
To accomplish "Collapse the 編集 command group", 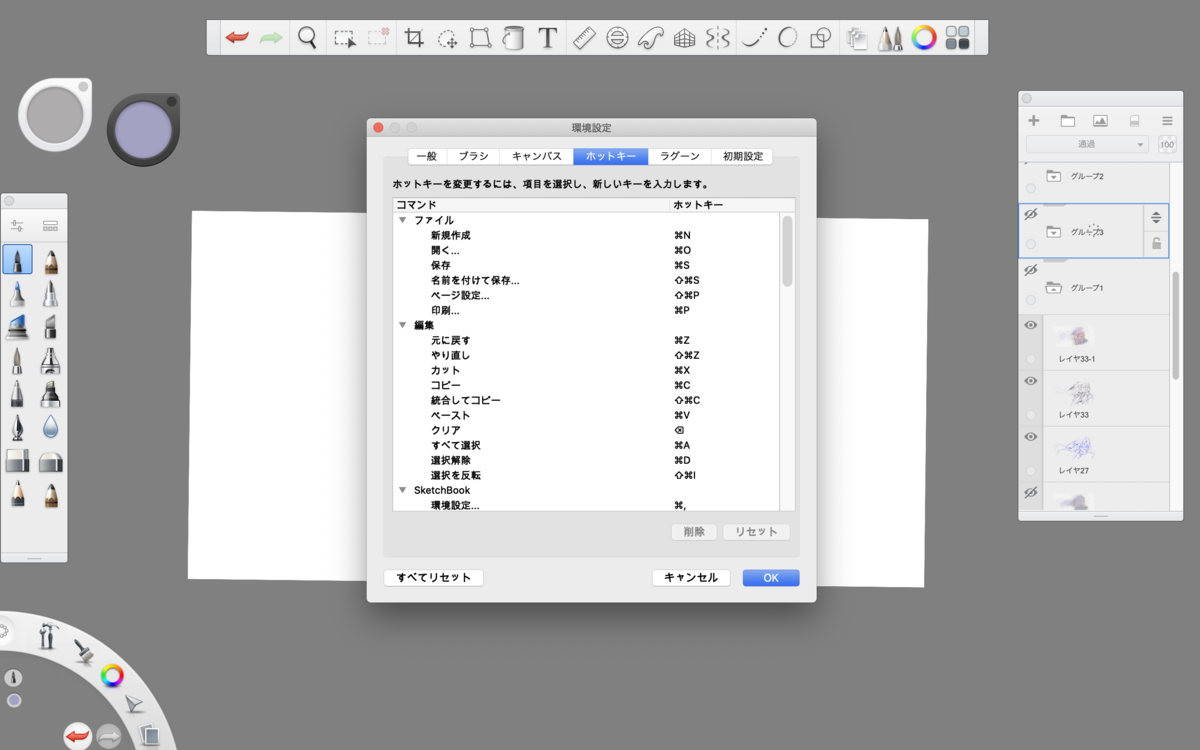I will [x=403, y=325].
